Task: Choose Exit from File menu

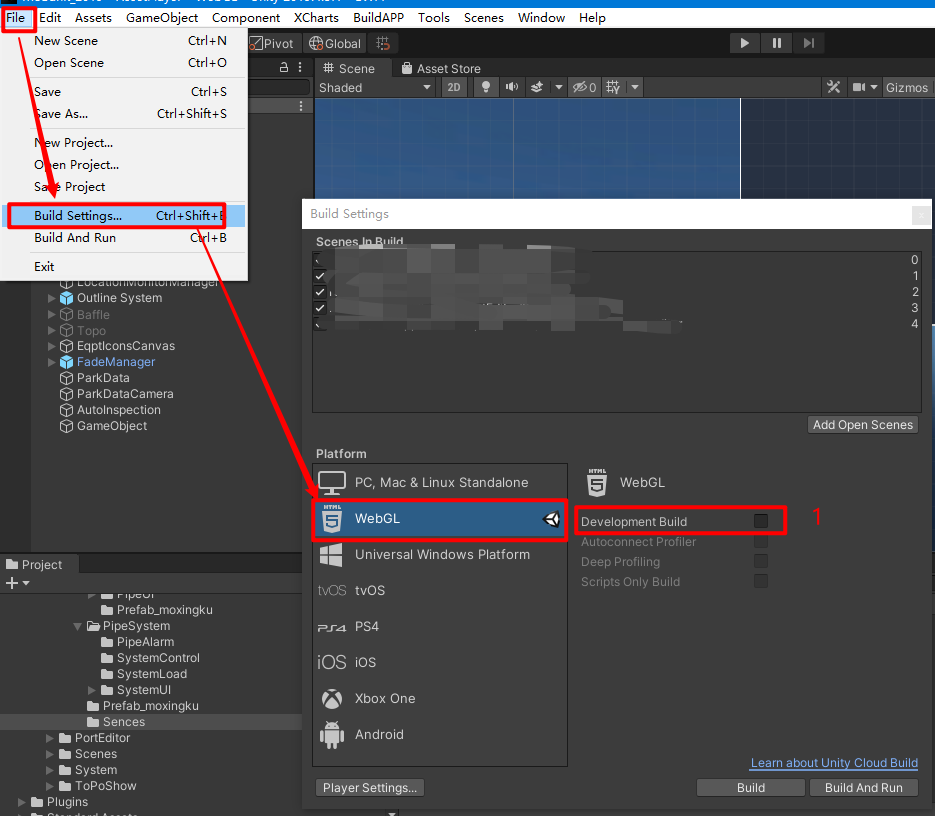Action: 124,267
